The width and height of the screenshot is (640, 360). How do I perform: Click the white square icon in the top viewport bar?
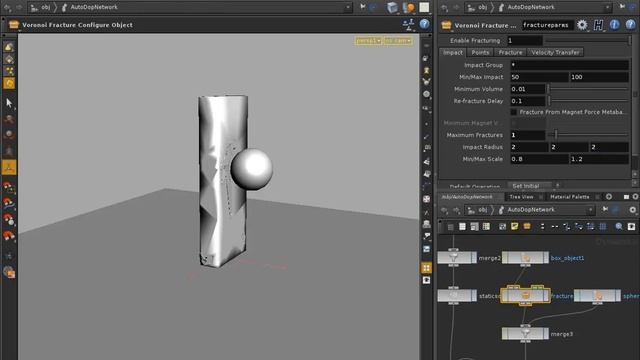coord(424,7)
